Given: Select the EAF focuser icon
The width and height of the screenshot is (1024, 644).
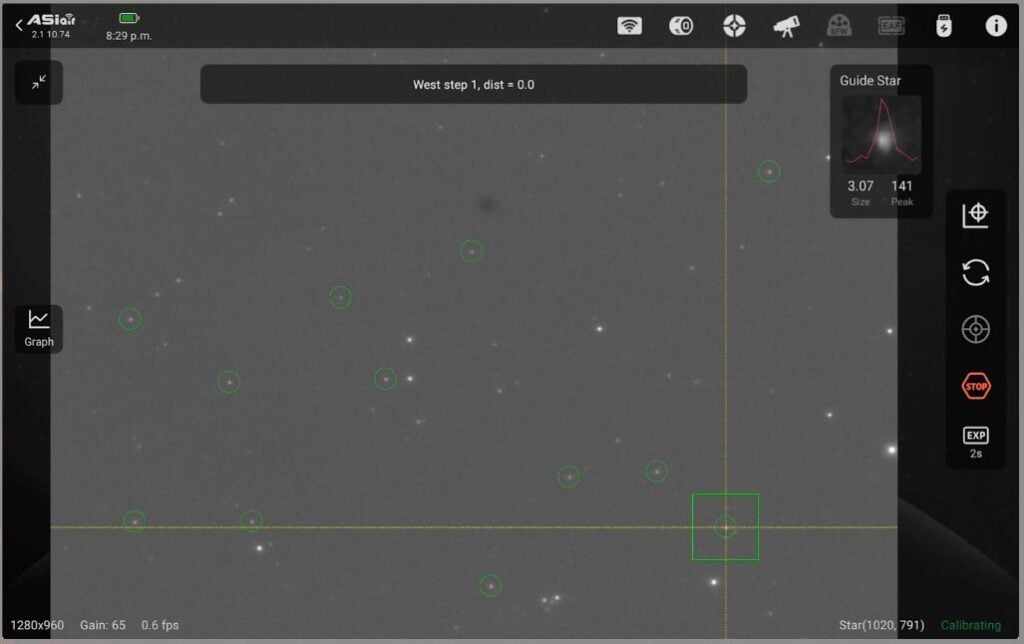Looking at the screenshot, I should coord(890,26).
